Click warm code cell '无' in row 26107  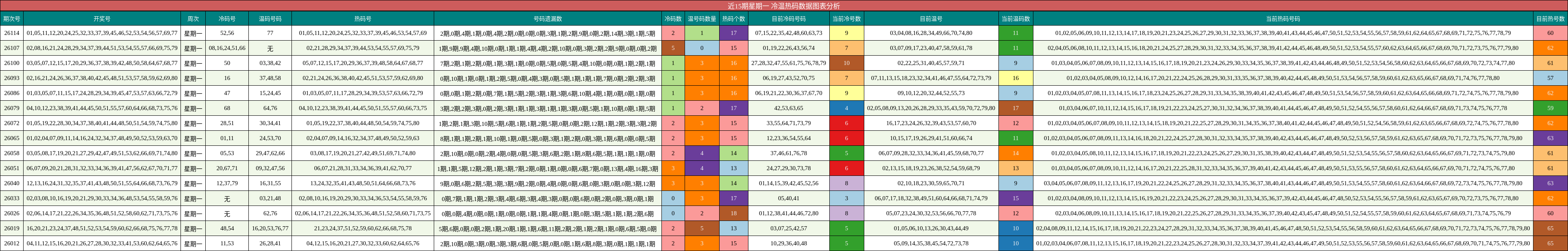270,48
